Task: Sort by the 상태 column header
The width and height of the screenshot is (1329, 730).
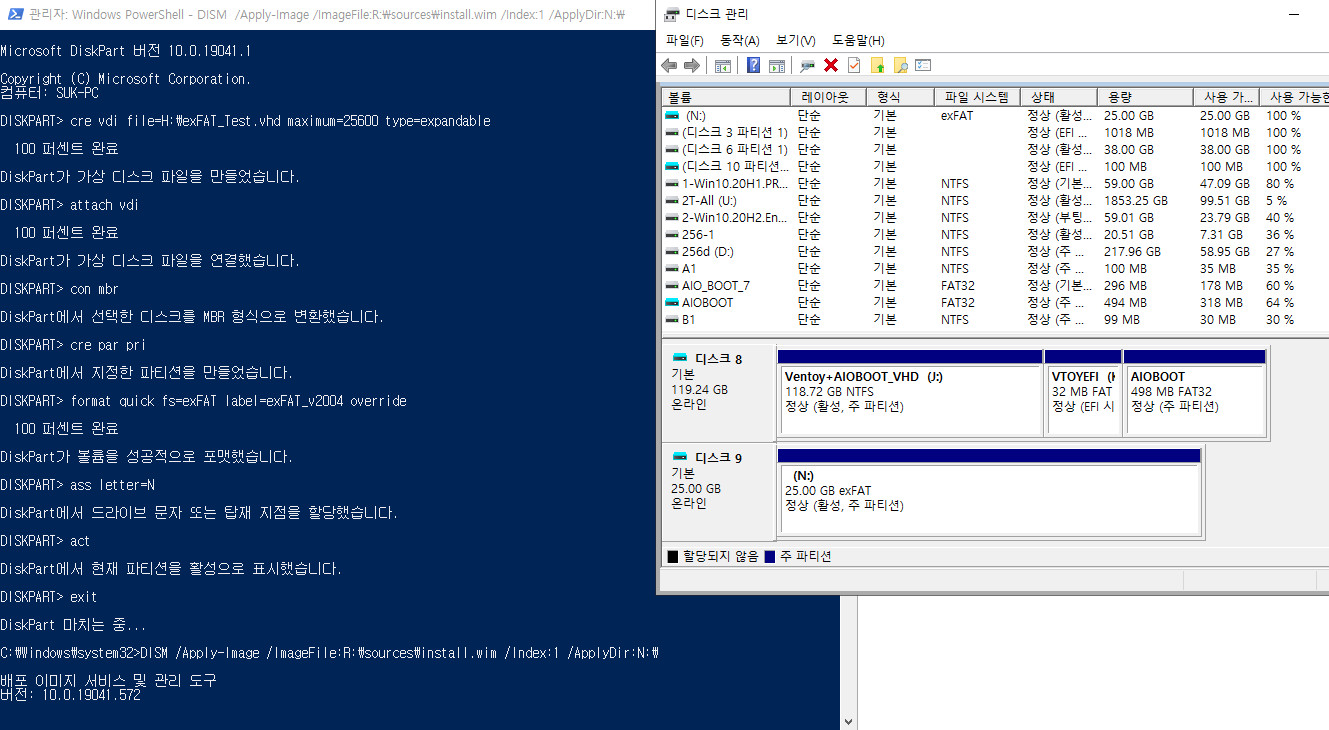Action: tap(1059, 97)
